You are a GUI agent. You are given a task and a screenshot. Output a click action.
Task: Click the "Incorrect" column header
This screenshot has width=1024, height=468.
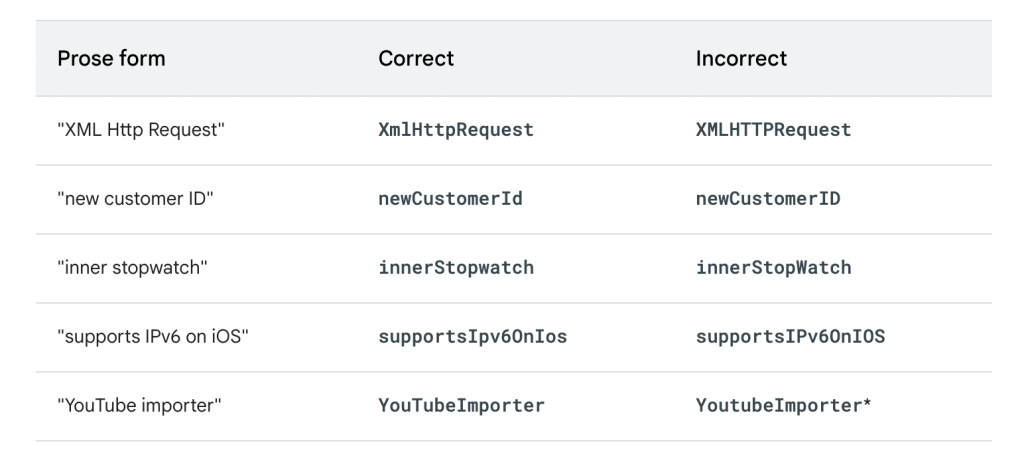click(741, 59)
